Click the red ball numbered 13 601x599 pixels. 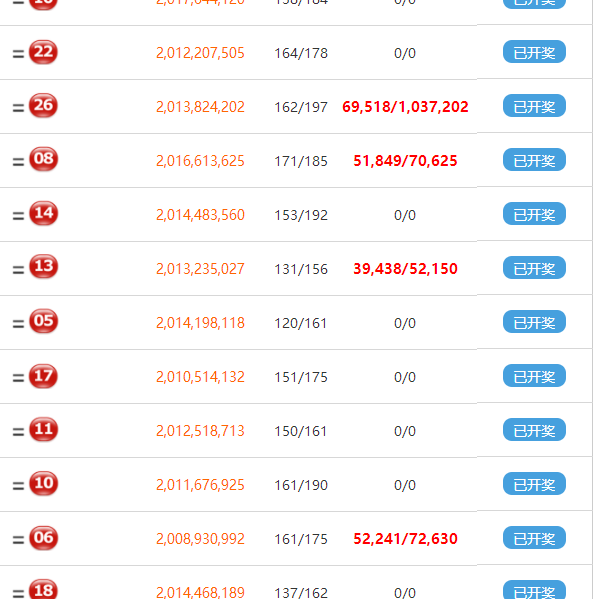point(43,268)
